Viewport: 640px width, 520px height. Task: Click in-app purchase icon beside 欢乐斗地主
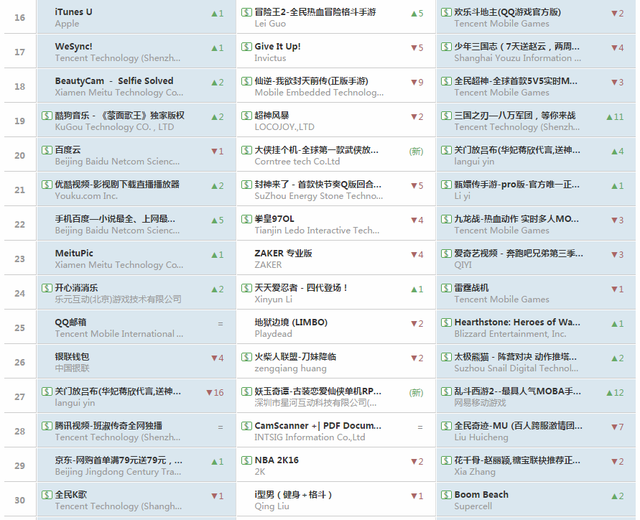coord(446,12)
